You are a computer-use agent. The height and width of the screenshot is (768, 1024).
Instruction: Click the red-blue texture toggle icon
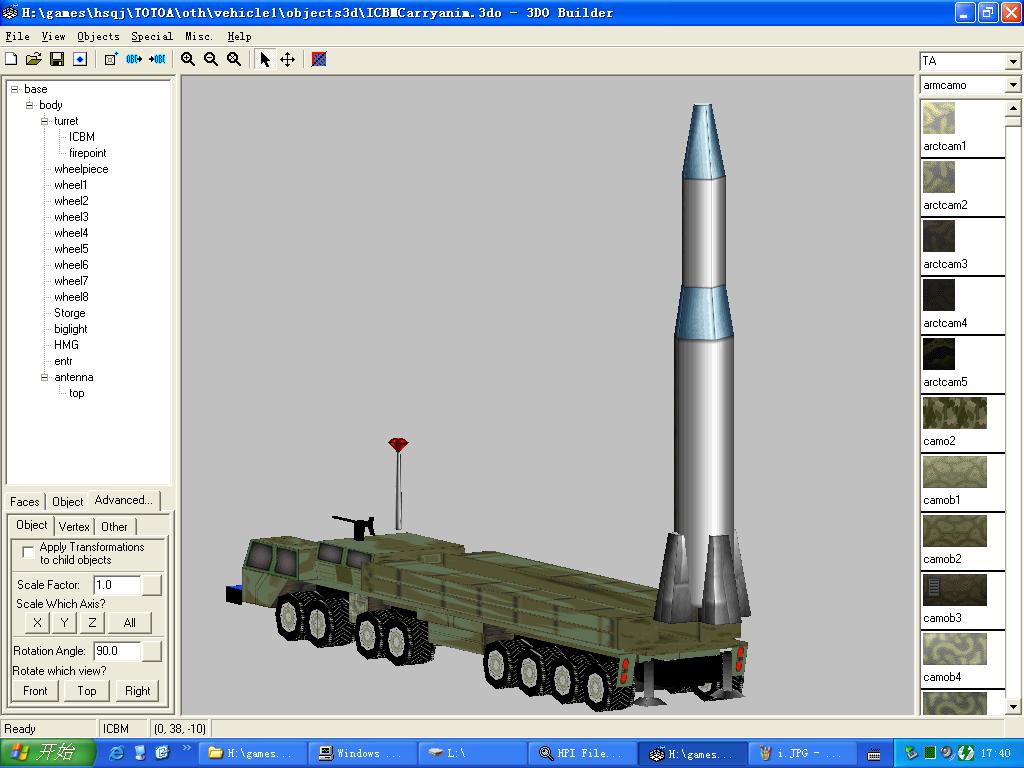[x=319, y=59]
